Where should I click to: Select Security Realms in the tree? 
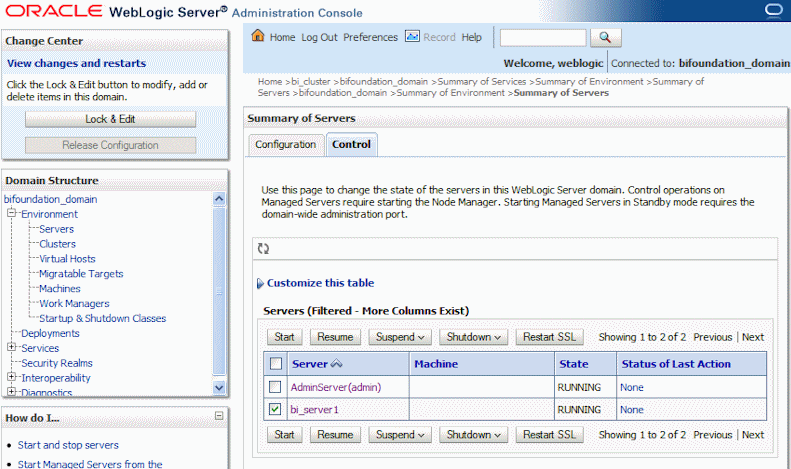[x=56, y=363]
